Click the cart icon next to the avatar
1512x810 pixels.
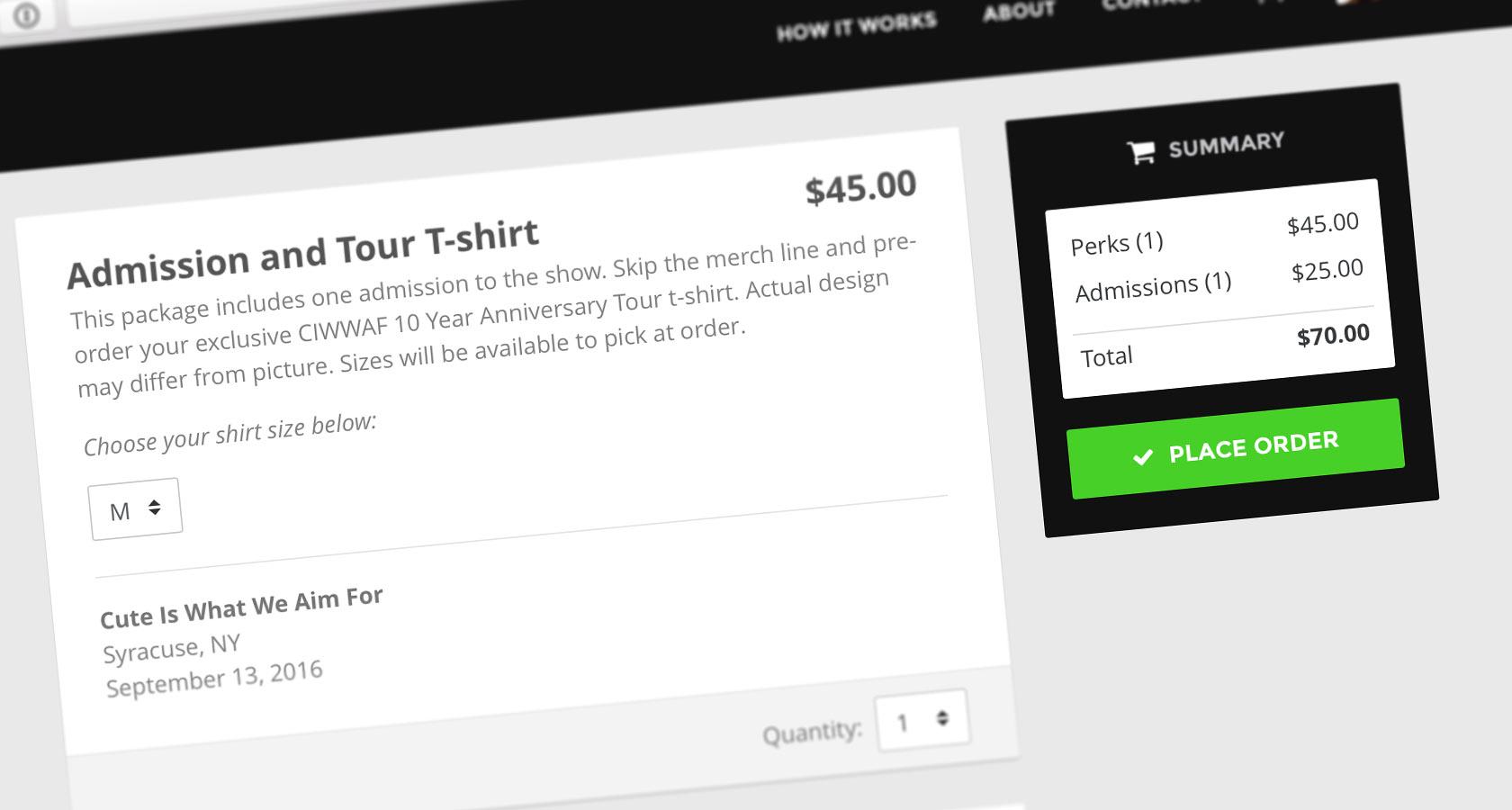[x=1271, y=4]
